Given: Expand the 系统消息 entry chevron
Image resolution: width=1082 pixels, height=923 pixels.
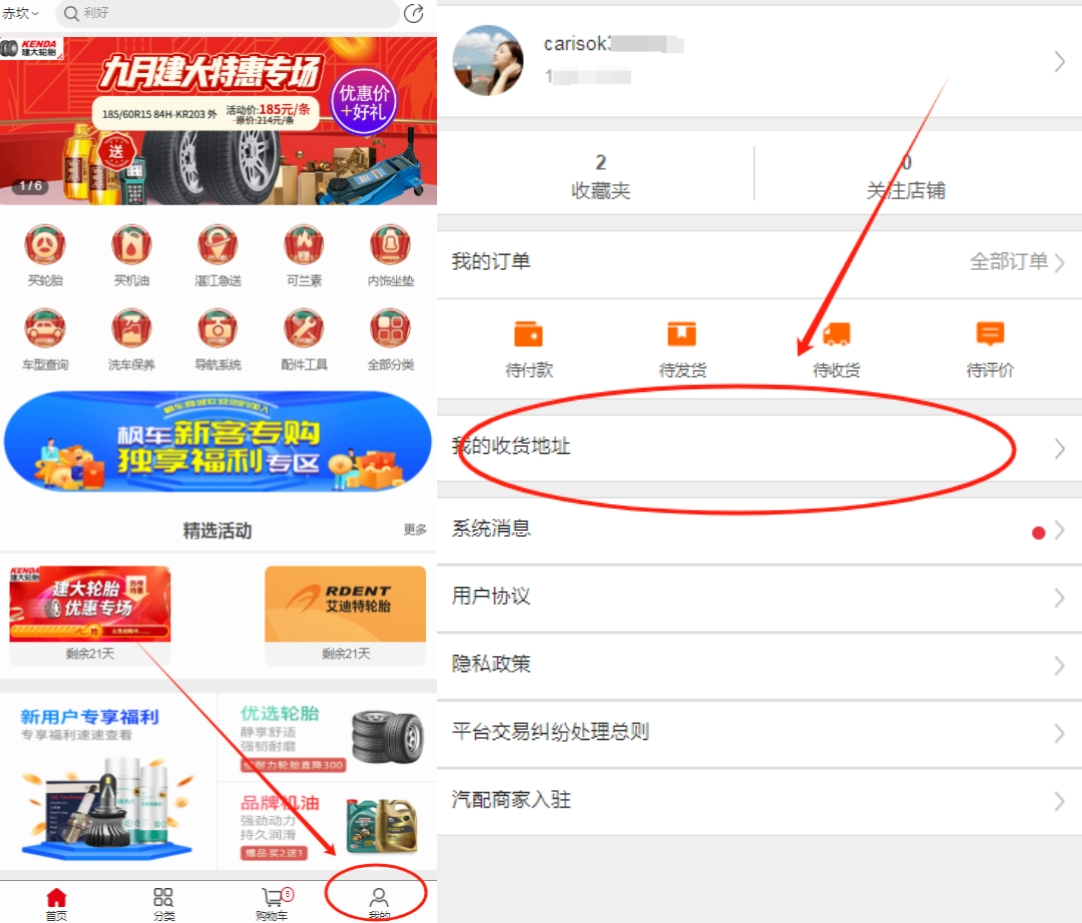Looking at the screenshot, I should [1060, 529].
